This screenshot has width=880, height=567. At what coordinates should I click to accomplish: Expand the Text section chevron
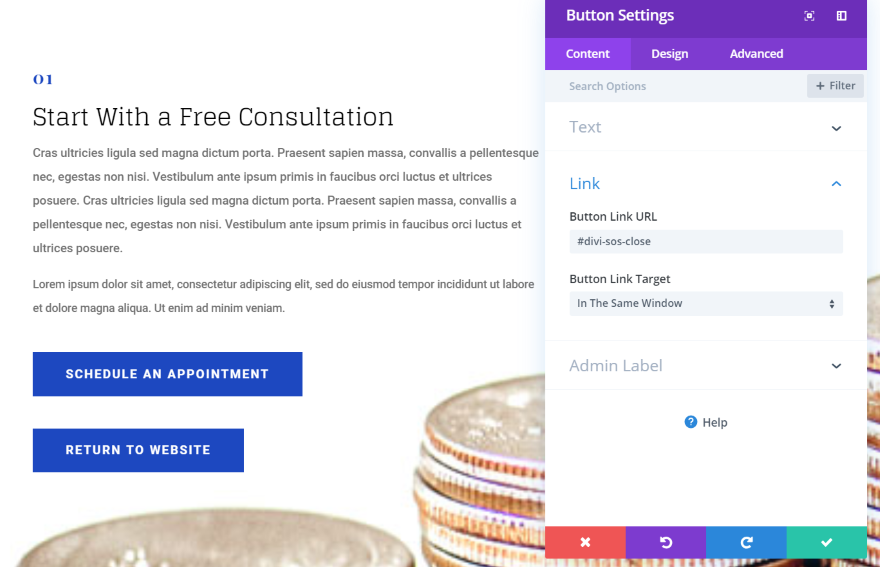[x=836, y=128]
